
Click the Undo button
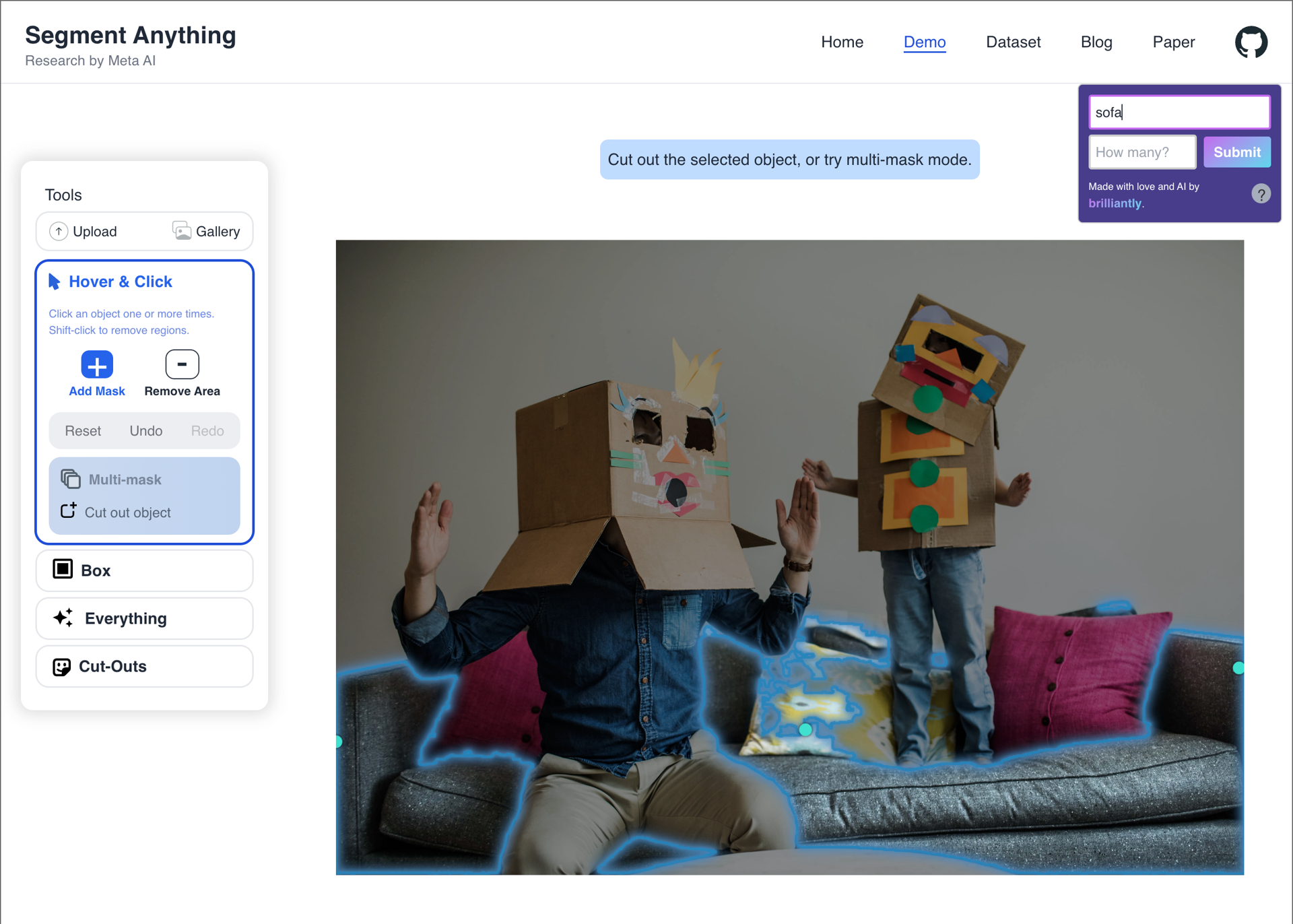pyautogui.click(x=146, y=431)
